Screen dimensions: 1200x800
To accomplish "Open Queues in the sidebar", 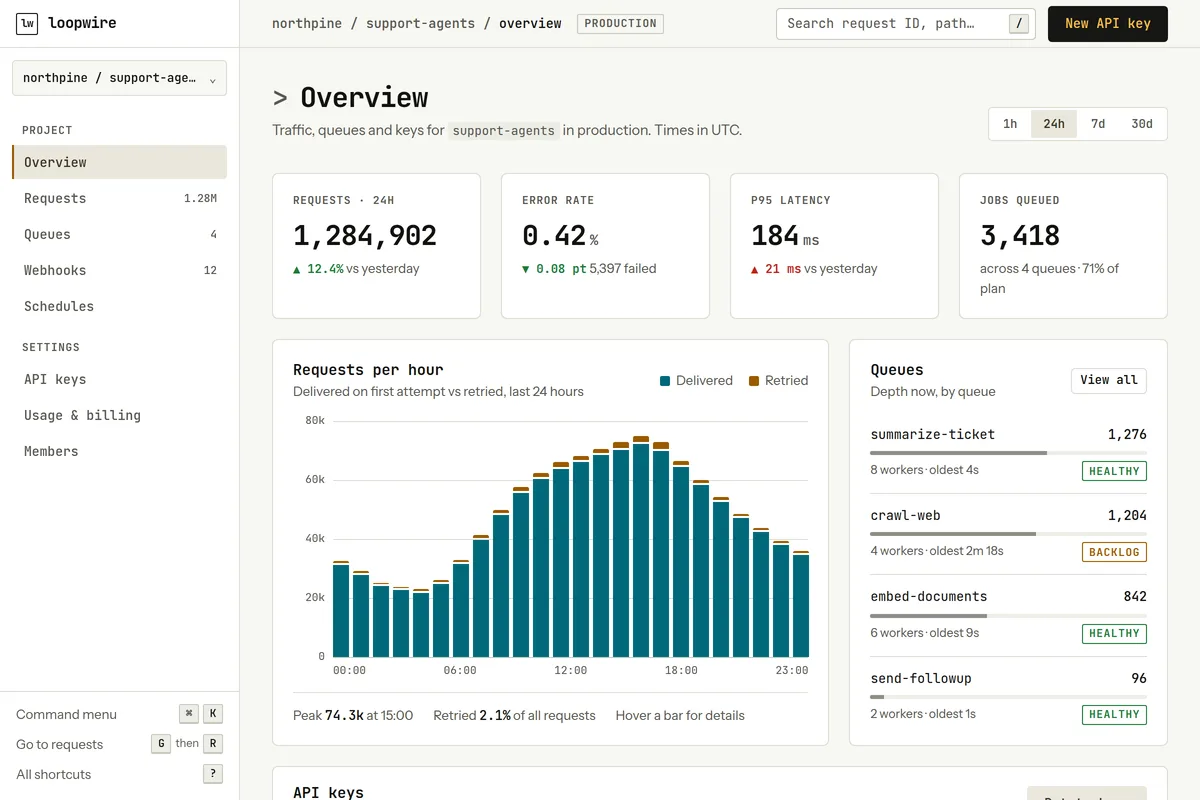I will 119,234.
